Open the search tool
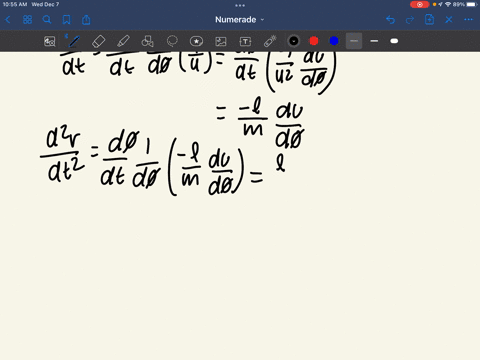 47,20
